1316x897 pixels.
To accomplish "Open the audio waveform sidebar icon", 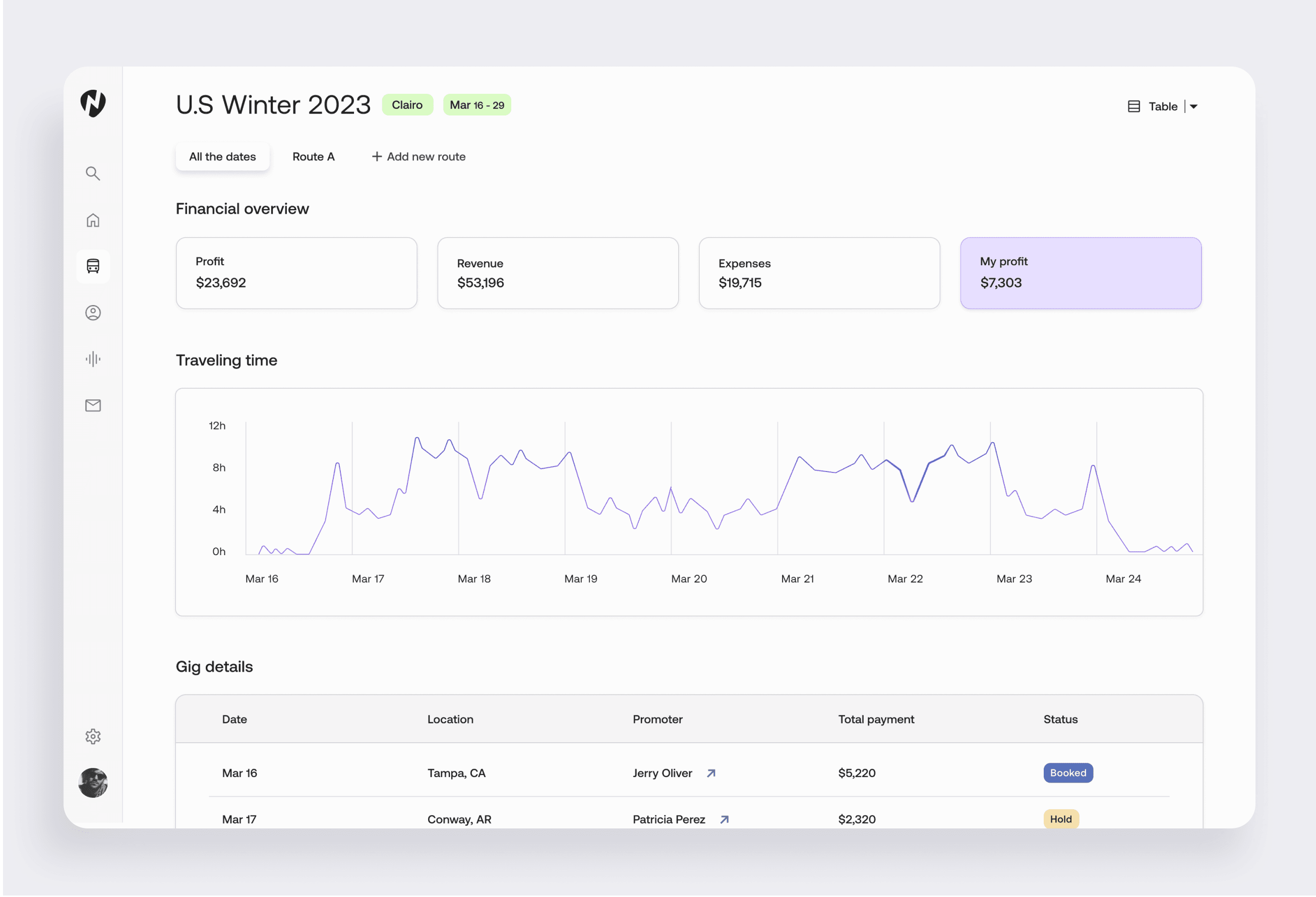I will coord(93,359).
